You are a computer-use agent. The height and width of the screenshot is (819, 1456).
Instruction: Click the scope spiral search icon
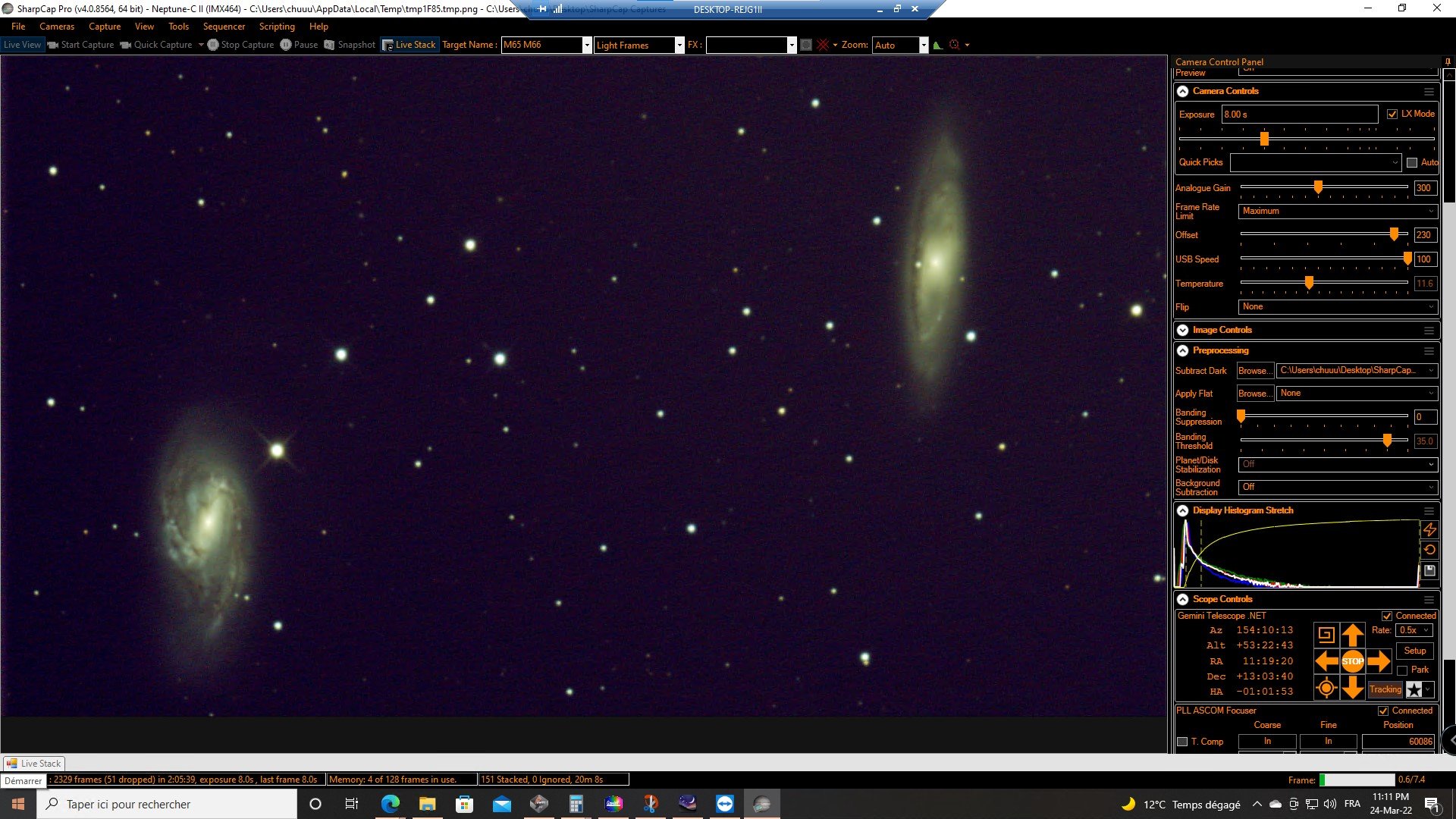(x=1326, y=635)
